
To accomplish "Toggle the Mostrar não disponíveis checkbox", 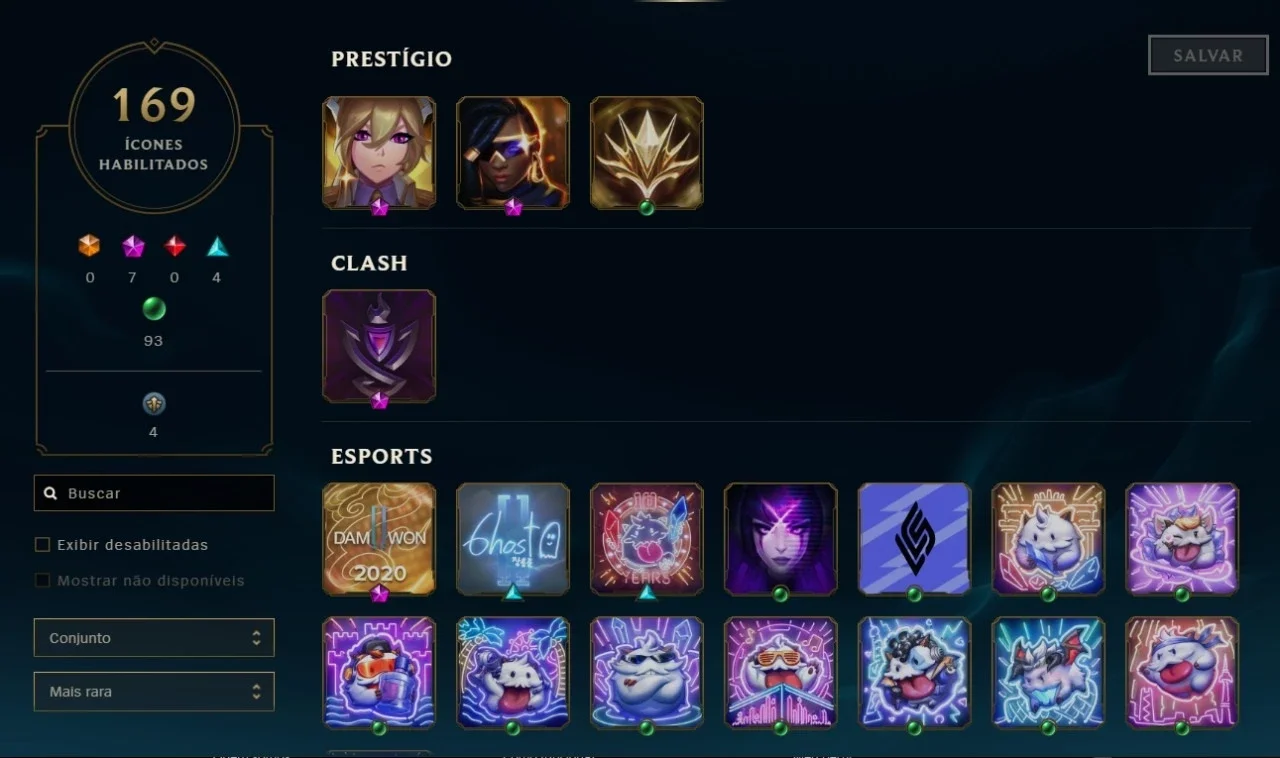I will click(42, 581).
